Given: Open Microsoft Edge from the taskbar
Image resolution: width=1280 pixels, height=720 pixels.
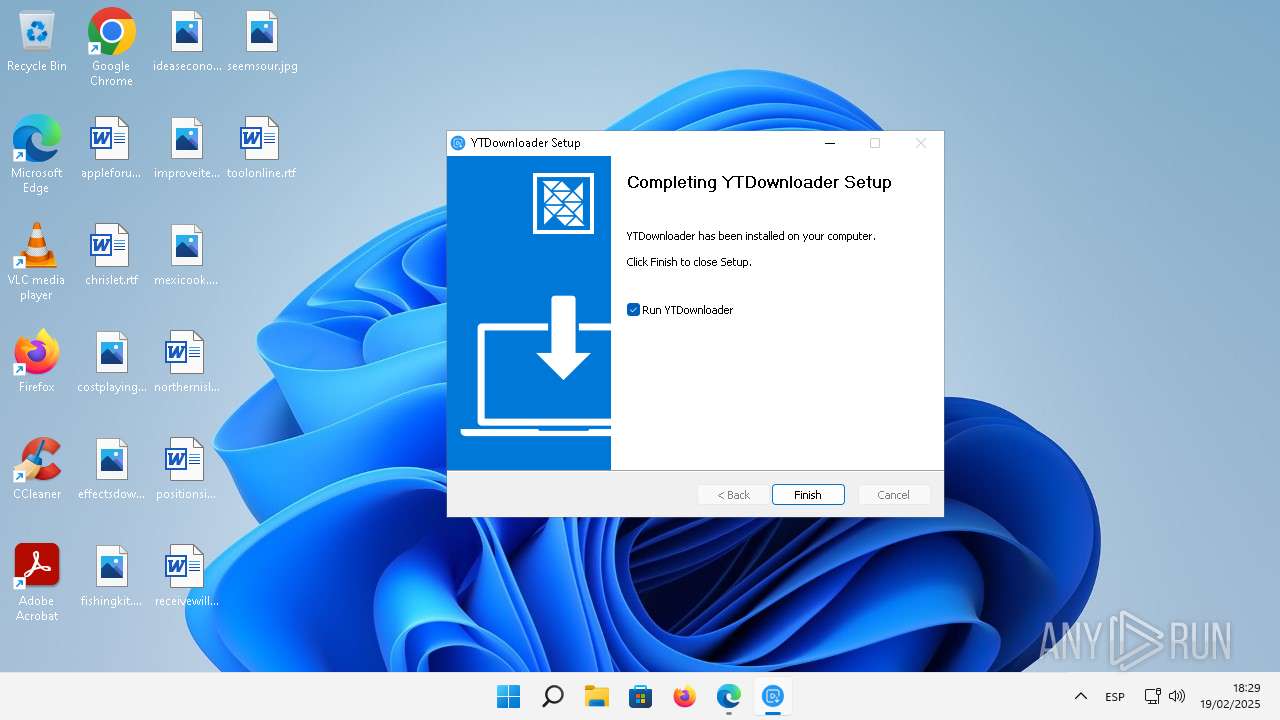Looking at the screenshot, I should [x=728, y=696].
